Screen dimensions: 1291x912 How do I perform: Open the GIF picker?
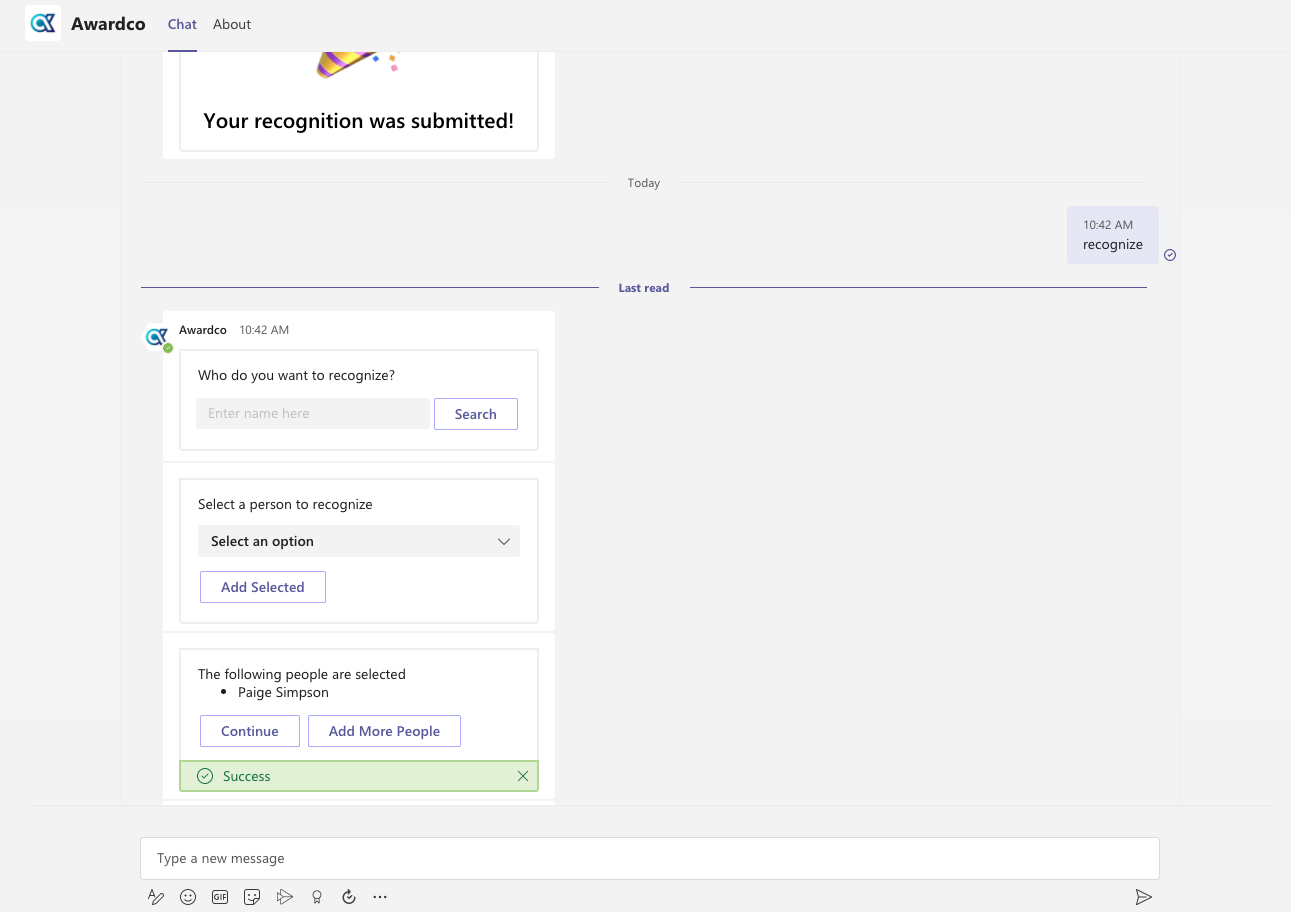tap(220, 897)
